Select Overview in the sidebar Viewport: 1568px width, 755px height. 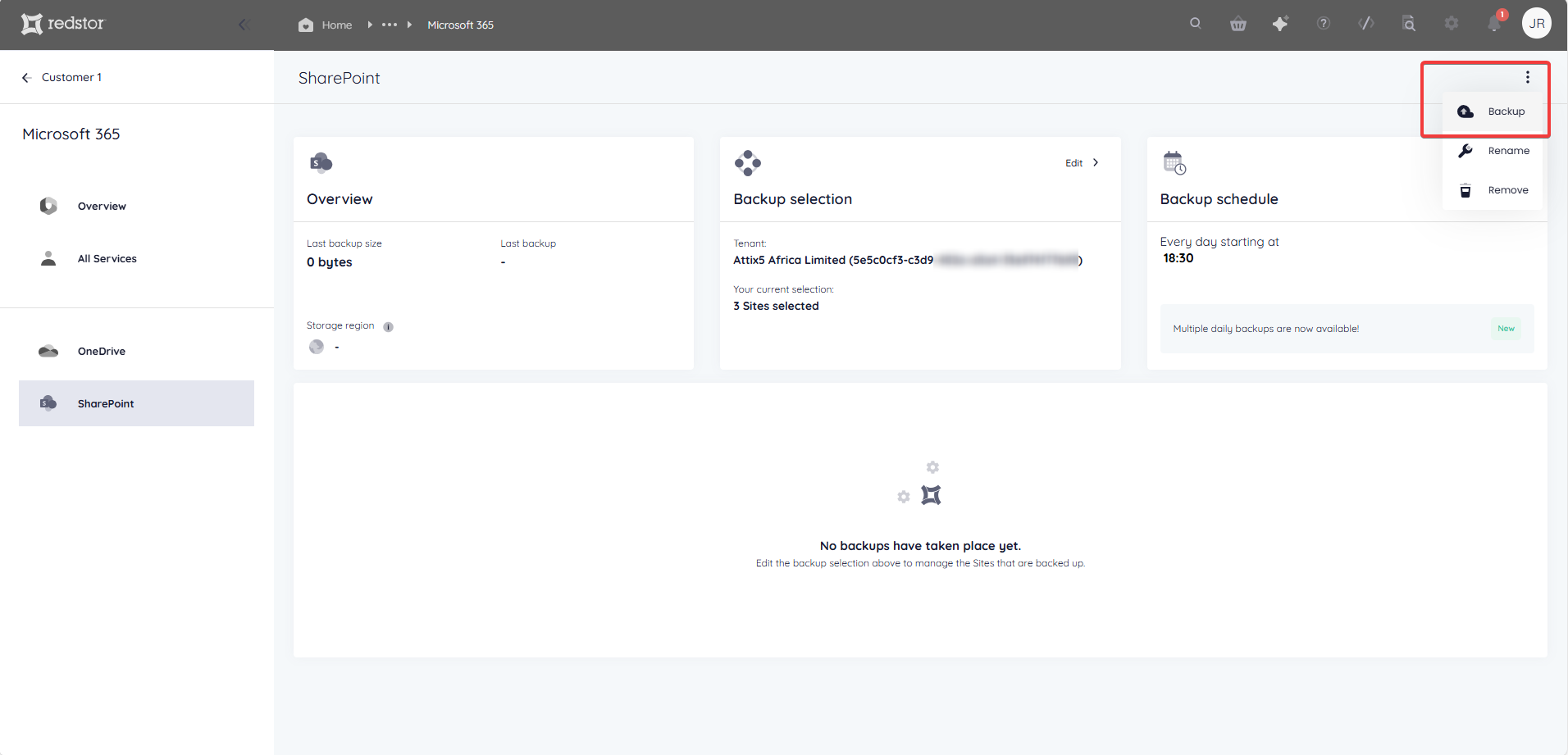click(x=136, y=206)
